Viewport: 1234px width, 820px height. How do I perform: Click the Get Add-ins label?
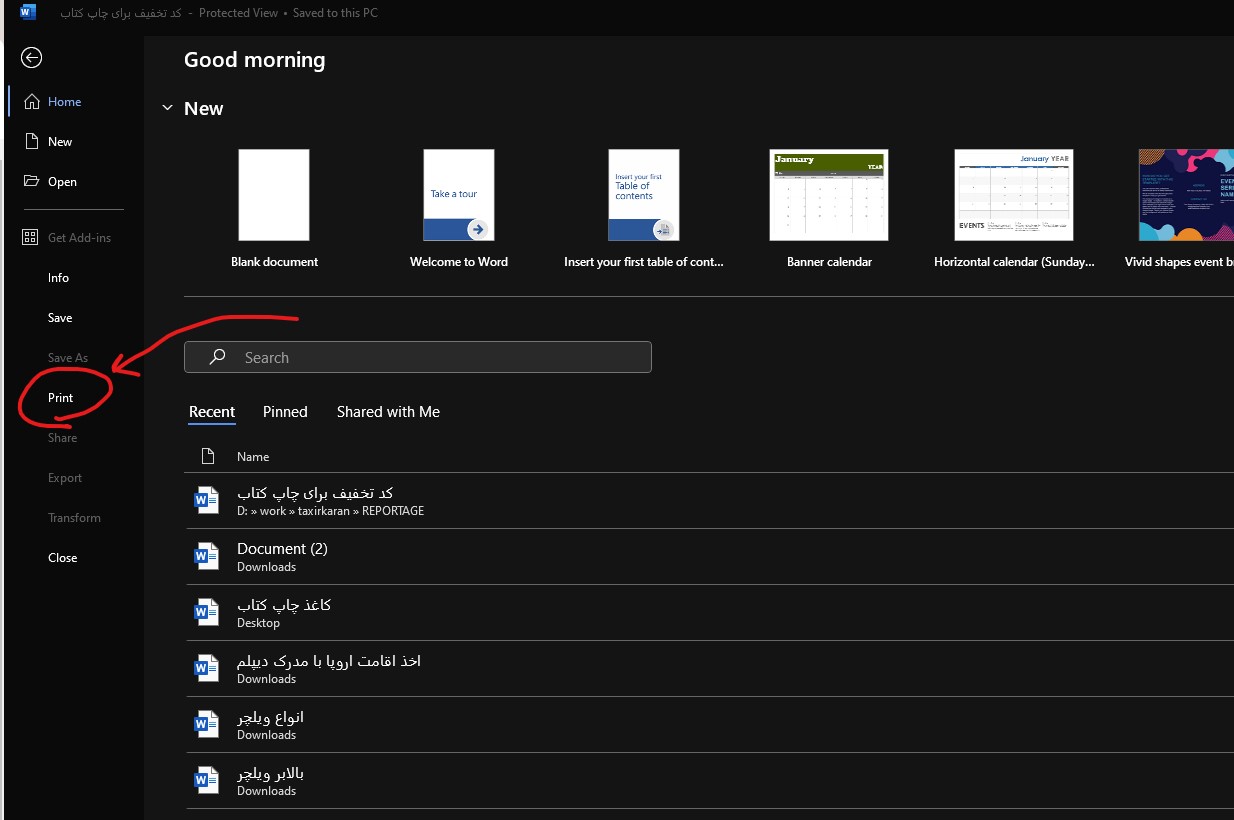[x=80, y=238]
